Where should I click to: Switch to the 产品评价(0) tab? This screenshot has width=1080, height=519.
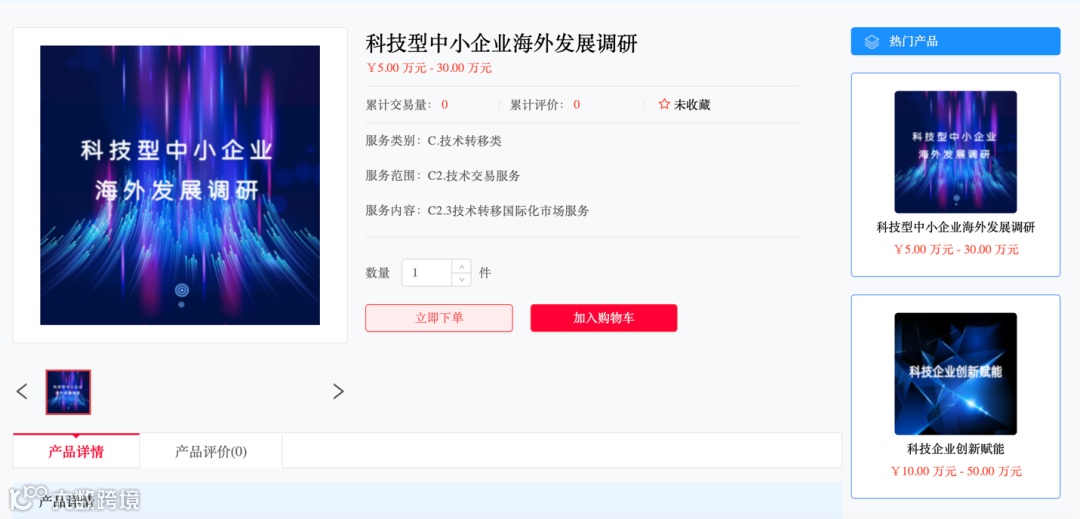tap(211, 452)
